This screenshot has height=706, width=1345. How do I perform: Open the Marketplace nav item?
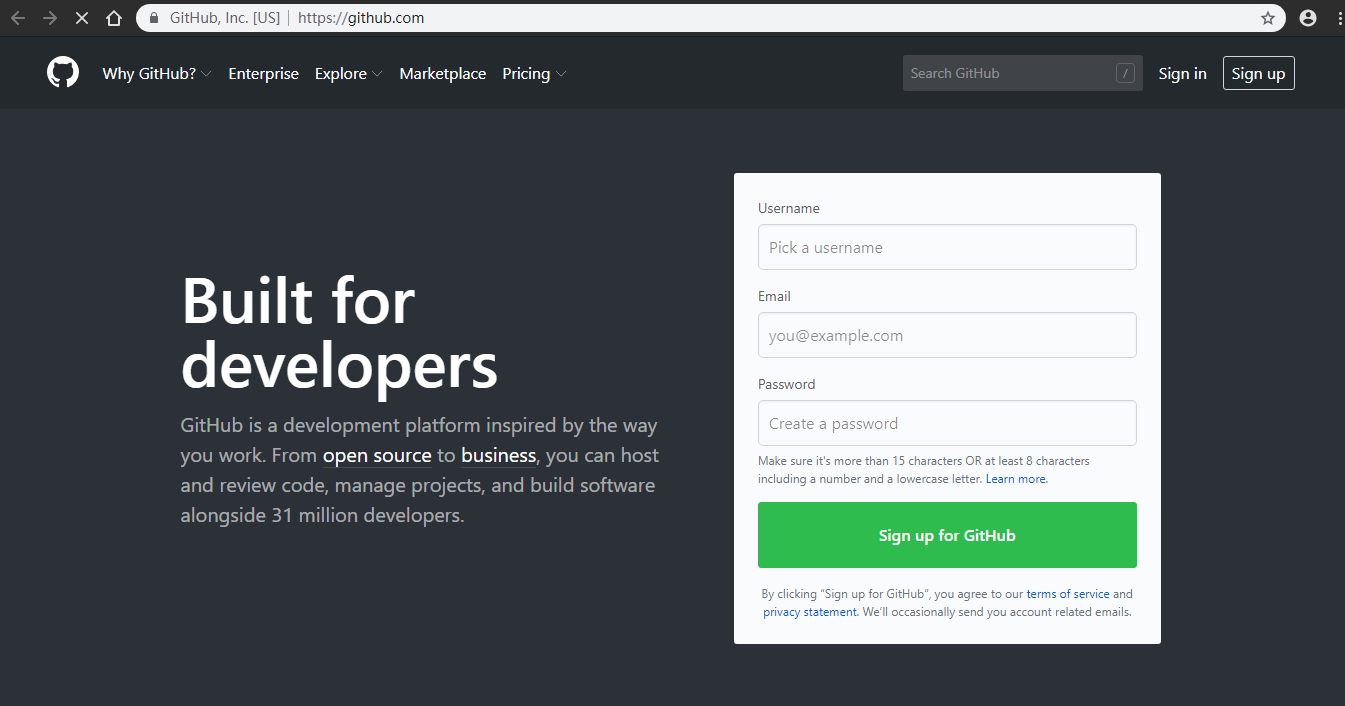443,73
